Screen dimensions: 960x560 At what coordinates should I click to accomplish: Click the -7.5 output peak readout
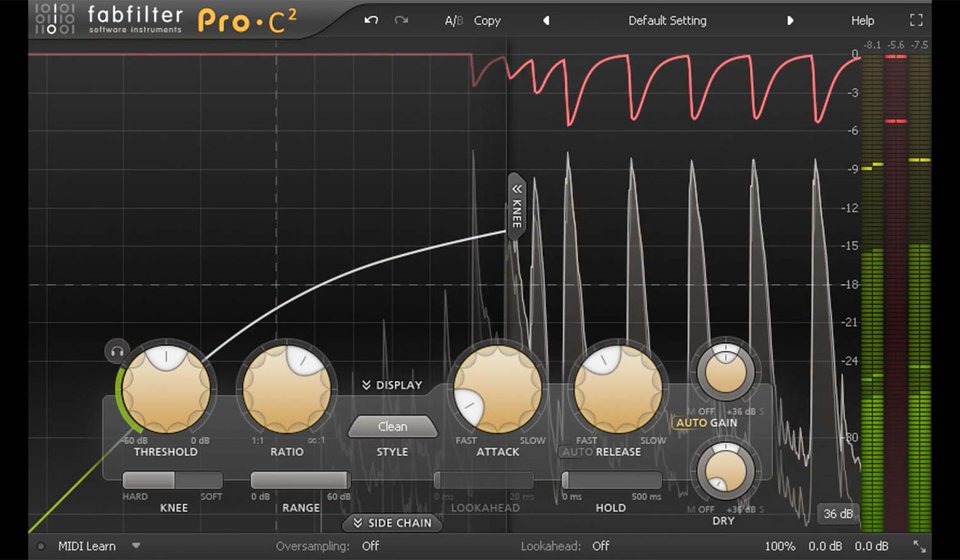click(x=920, y=45)
